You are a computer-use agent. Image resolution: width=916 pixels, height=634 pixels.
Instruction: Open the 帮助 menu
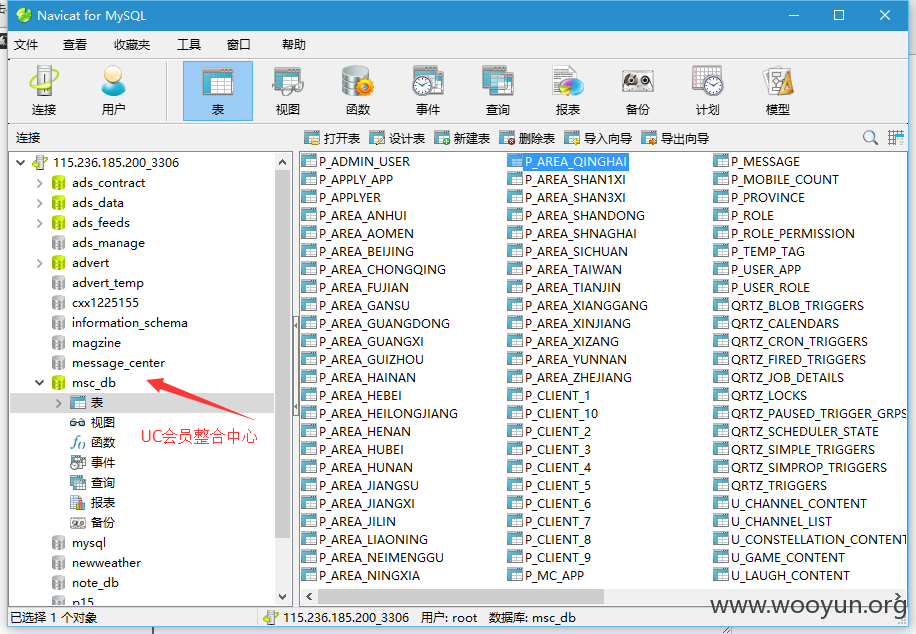click(x=293, y=45)
